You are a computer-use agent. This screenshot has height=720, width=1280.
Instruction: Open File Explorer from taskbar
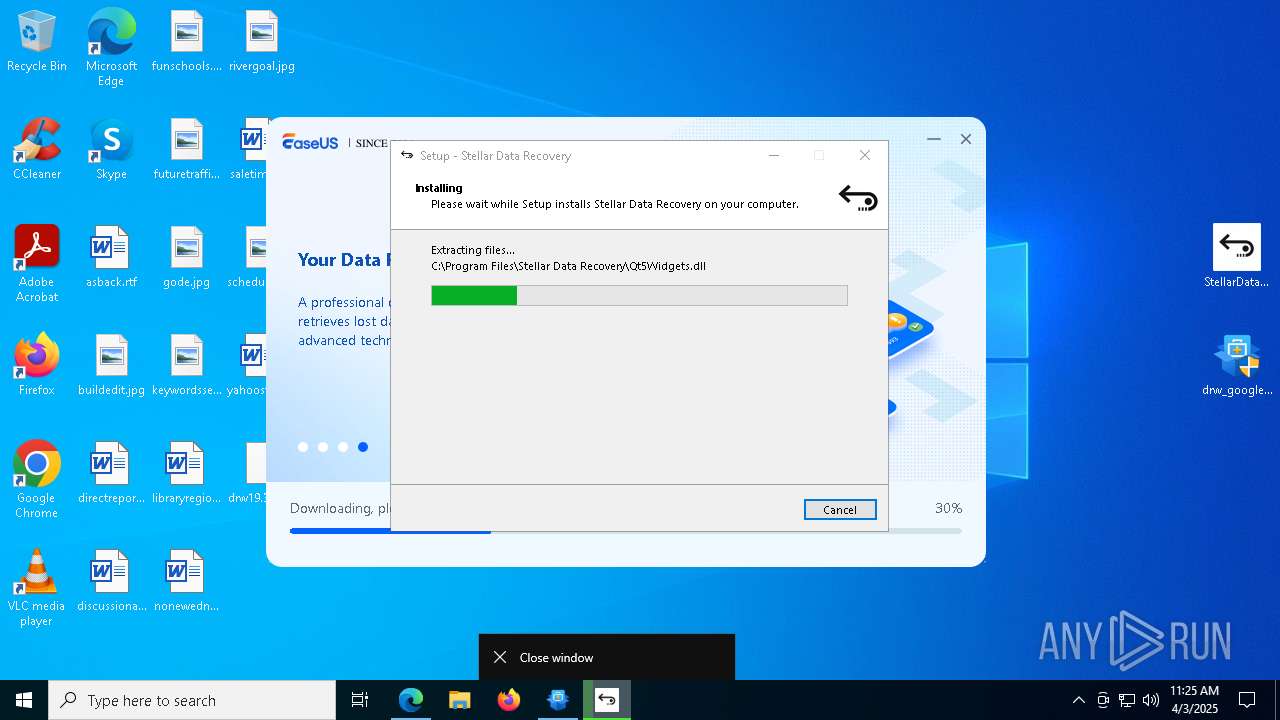[x=460, y=700]
